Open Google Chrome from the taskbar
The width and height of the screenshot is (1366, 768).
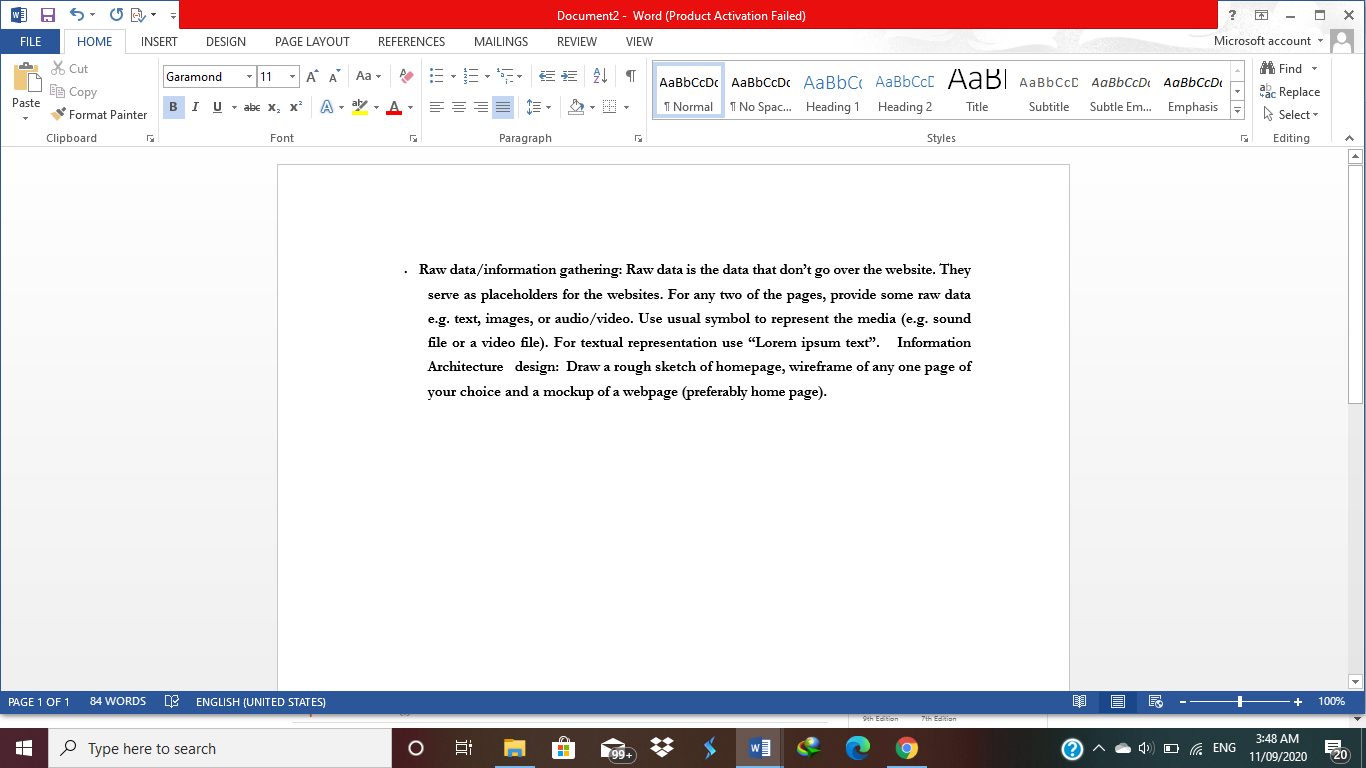pos(907,748)
